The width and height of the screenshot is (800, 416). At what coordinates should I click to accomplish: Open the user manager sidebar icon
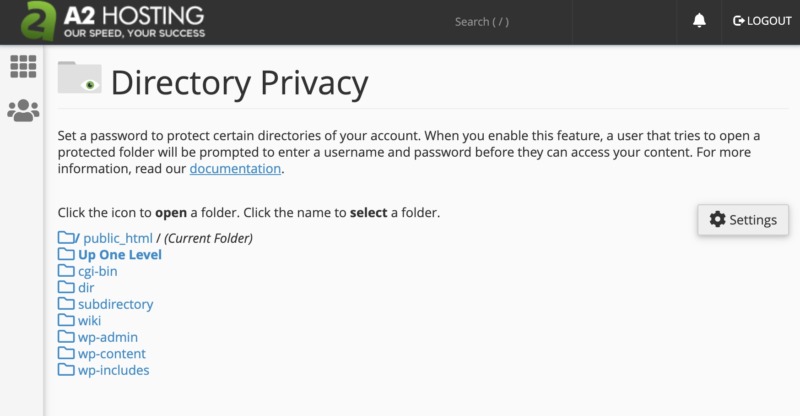22,110
